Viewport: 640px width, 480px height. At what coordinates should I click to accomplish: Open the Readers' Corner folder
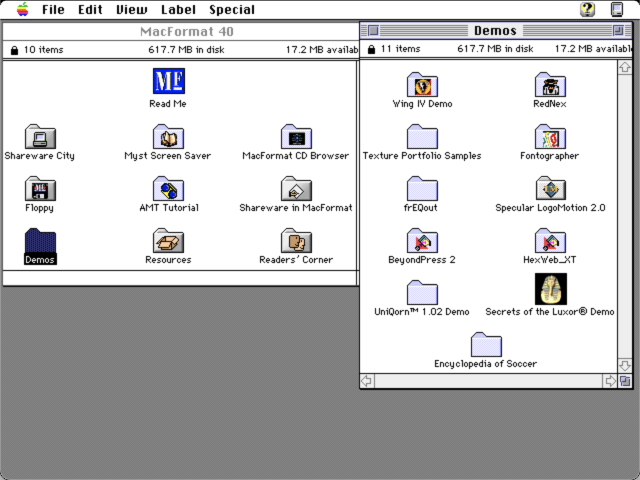pos(296,241)
